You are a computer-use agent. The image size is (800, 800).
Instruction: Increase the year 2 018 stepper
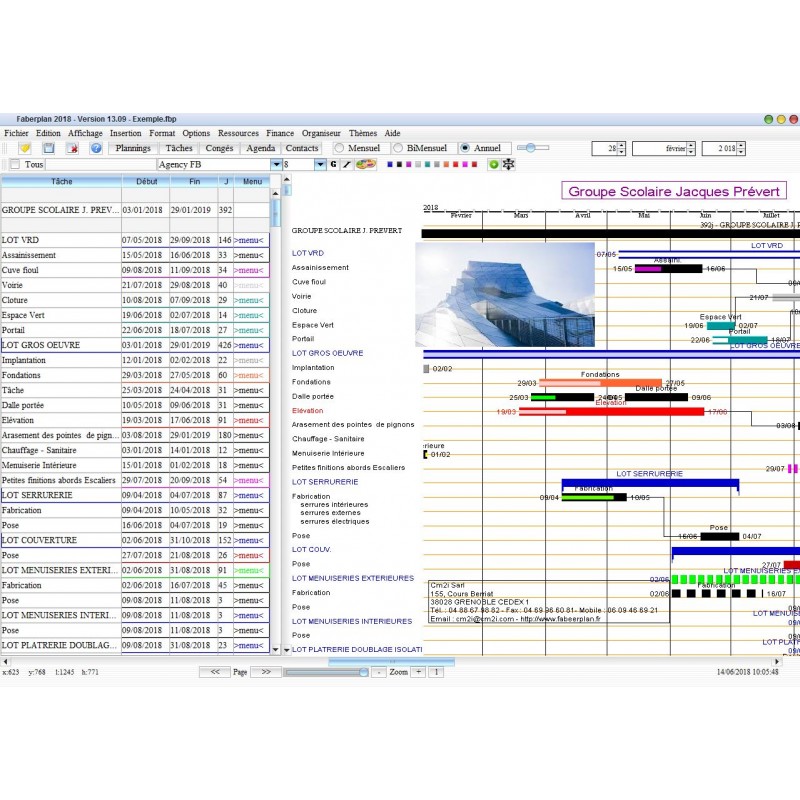741,145
